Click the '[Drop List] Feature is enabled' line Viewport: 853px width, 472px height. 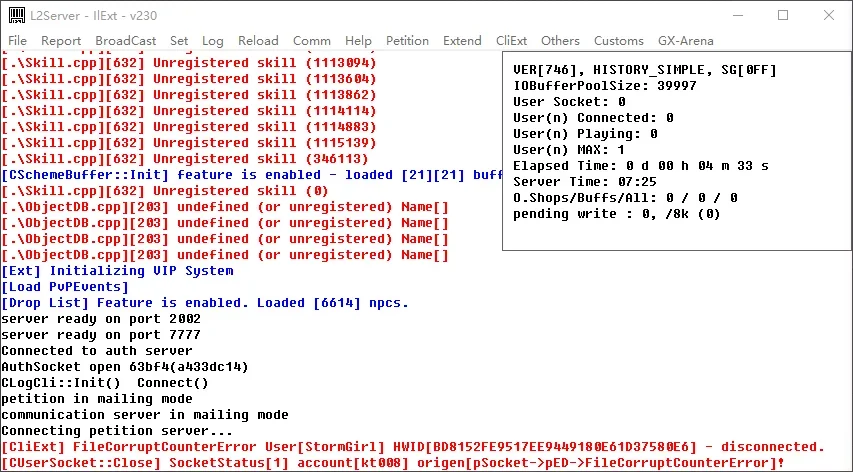205,303
